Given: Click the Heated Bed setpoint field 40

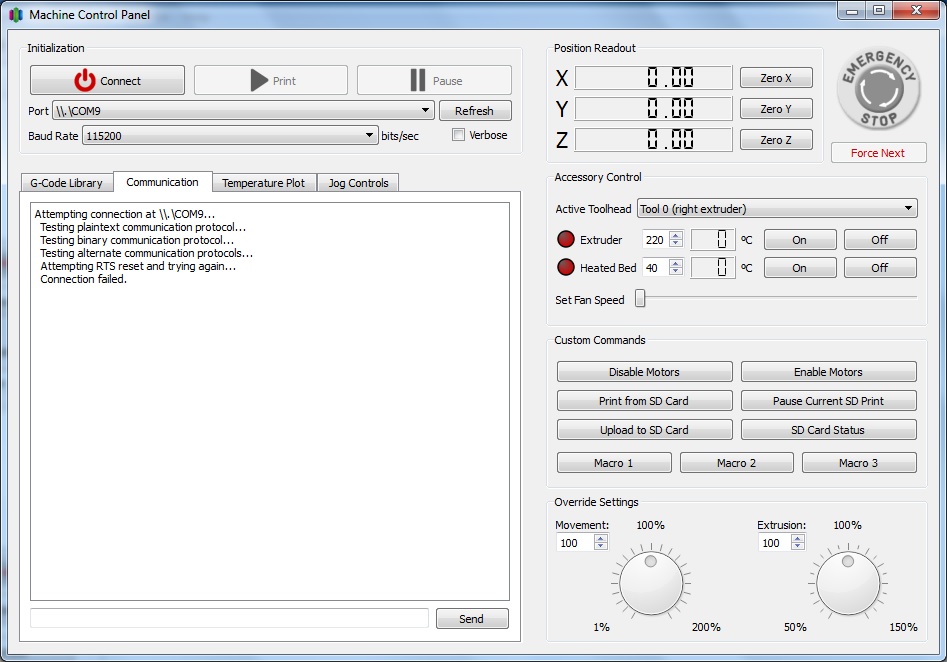Looking at the screenshot, I should (x=656, y=267).
